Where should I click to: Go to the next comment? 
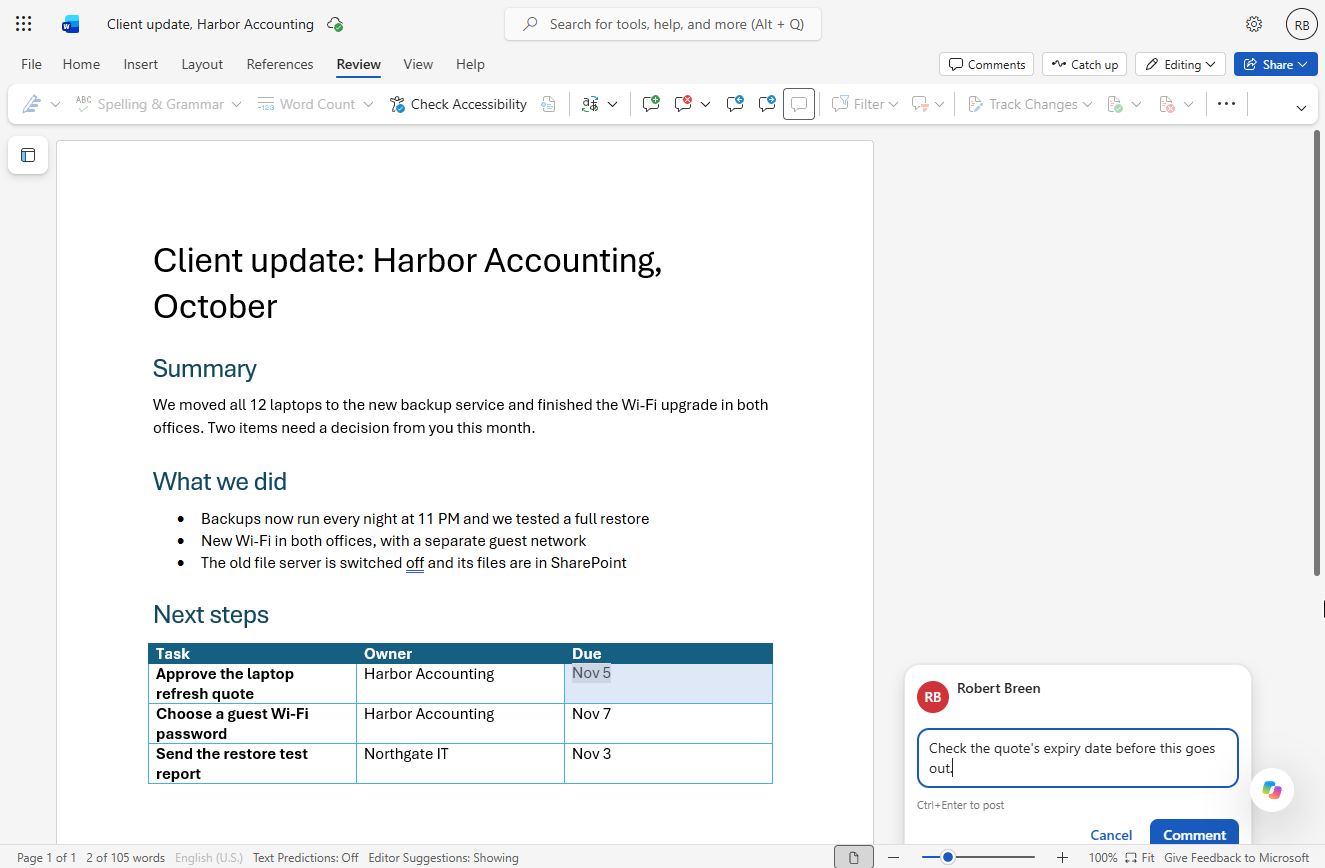pos(767,104)
